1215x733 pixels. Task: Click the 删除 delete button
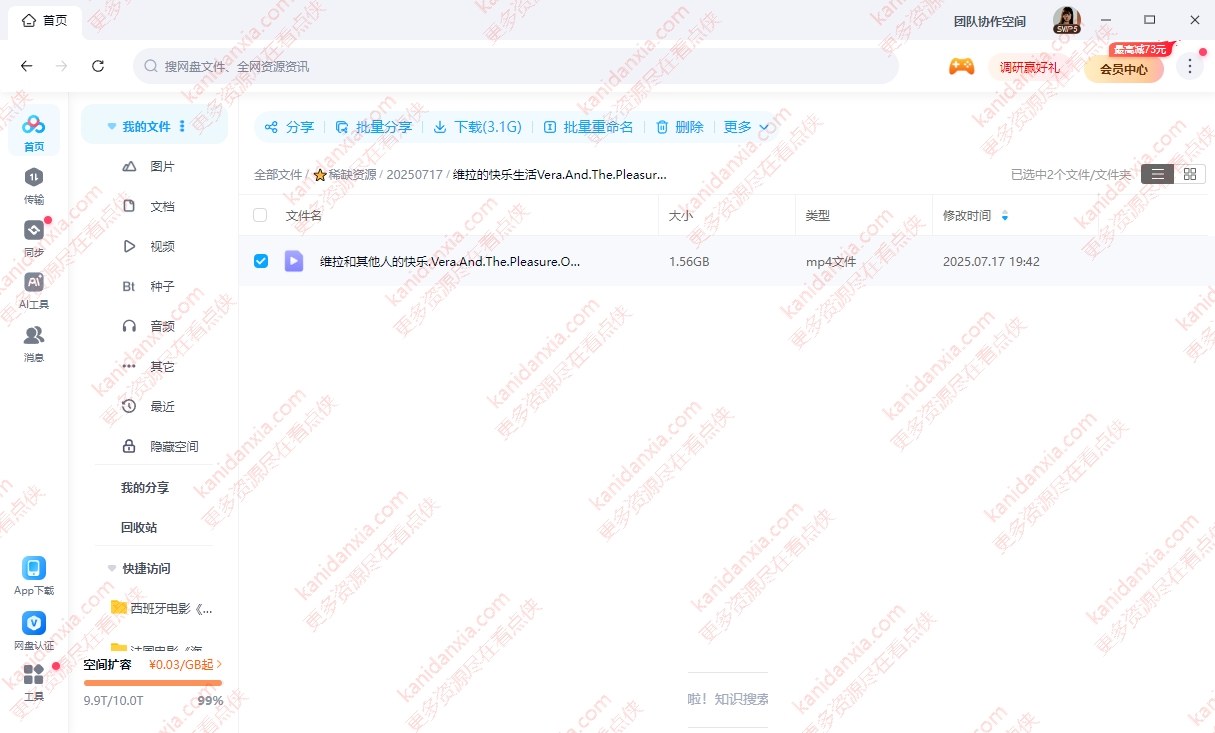point(679,127)
